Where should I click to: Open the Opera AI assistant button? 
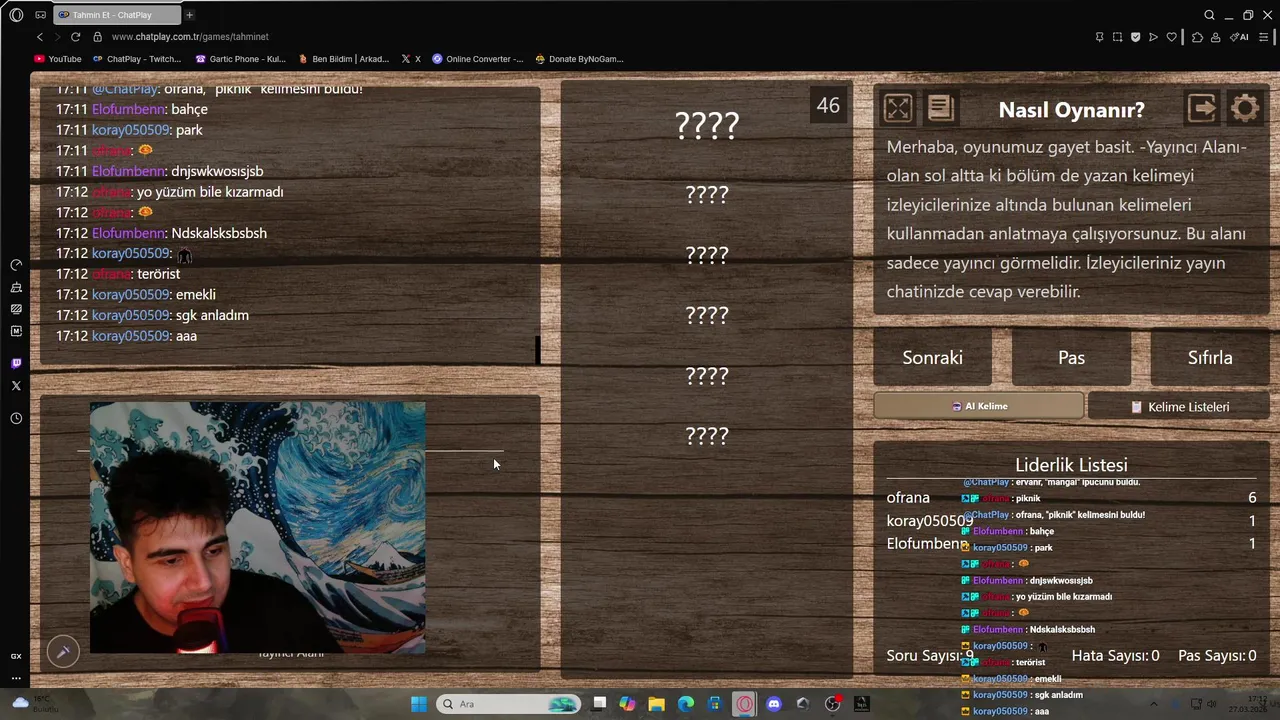pos(1240,37)
